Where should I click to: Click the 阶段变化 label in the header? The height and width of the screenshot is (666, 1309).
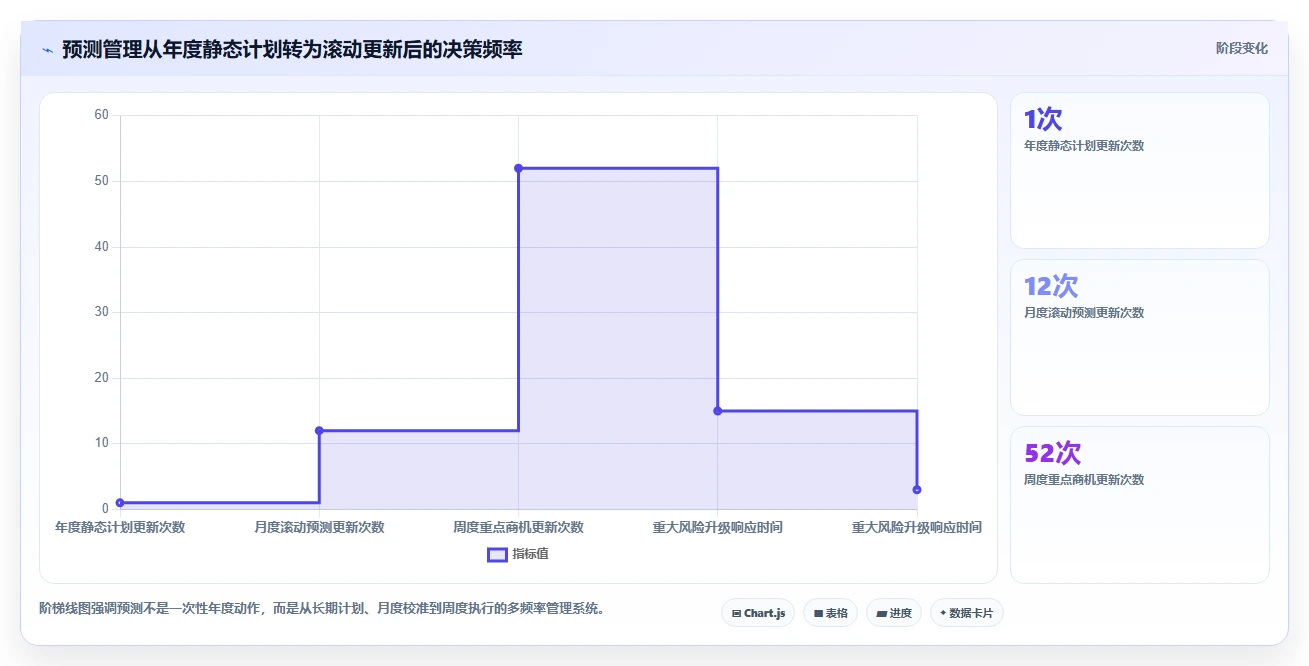1242,48
